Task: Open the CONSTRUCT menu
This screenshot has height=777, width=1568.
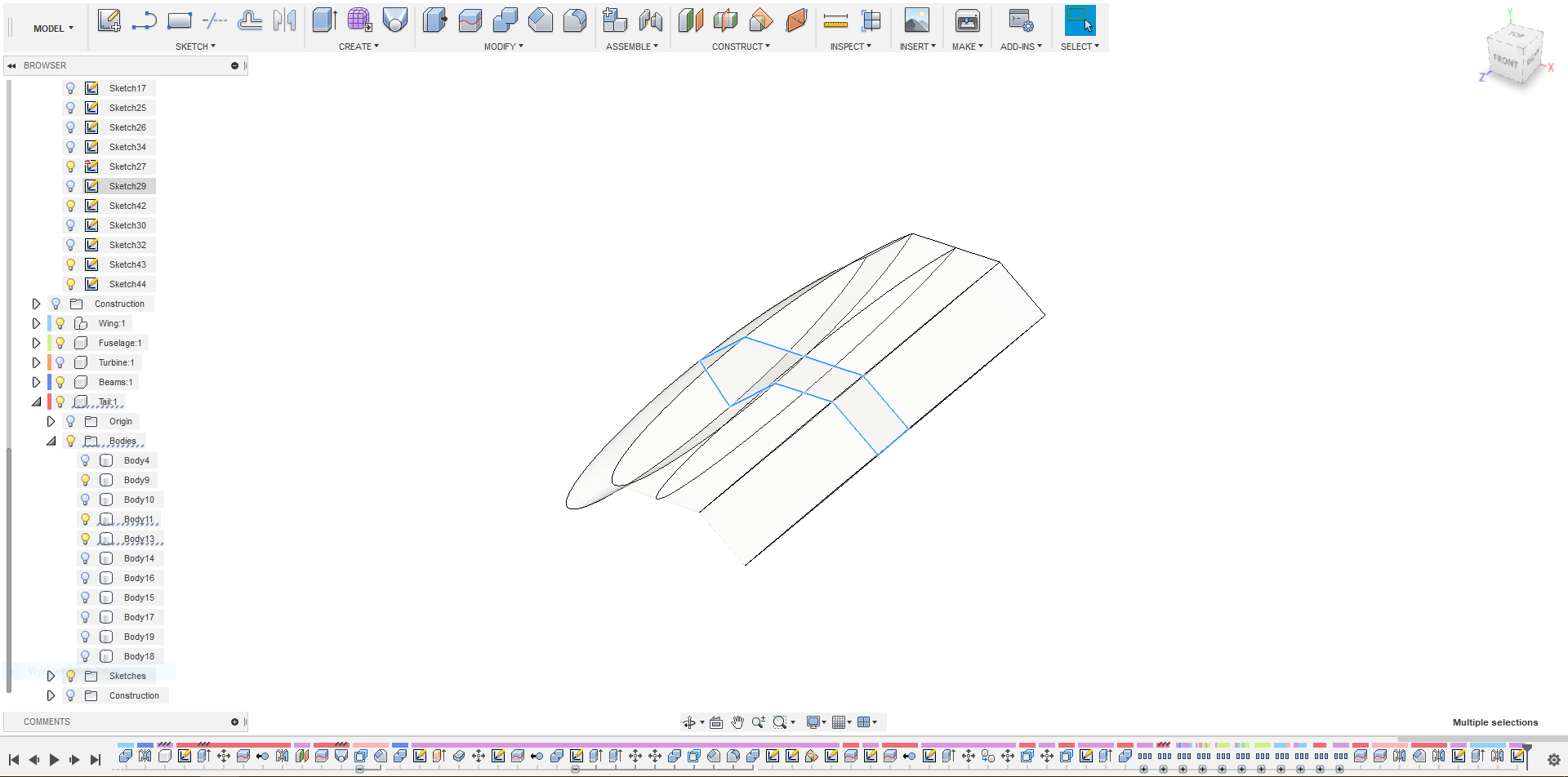Action: (741, 47)
